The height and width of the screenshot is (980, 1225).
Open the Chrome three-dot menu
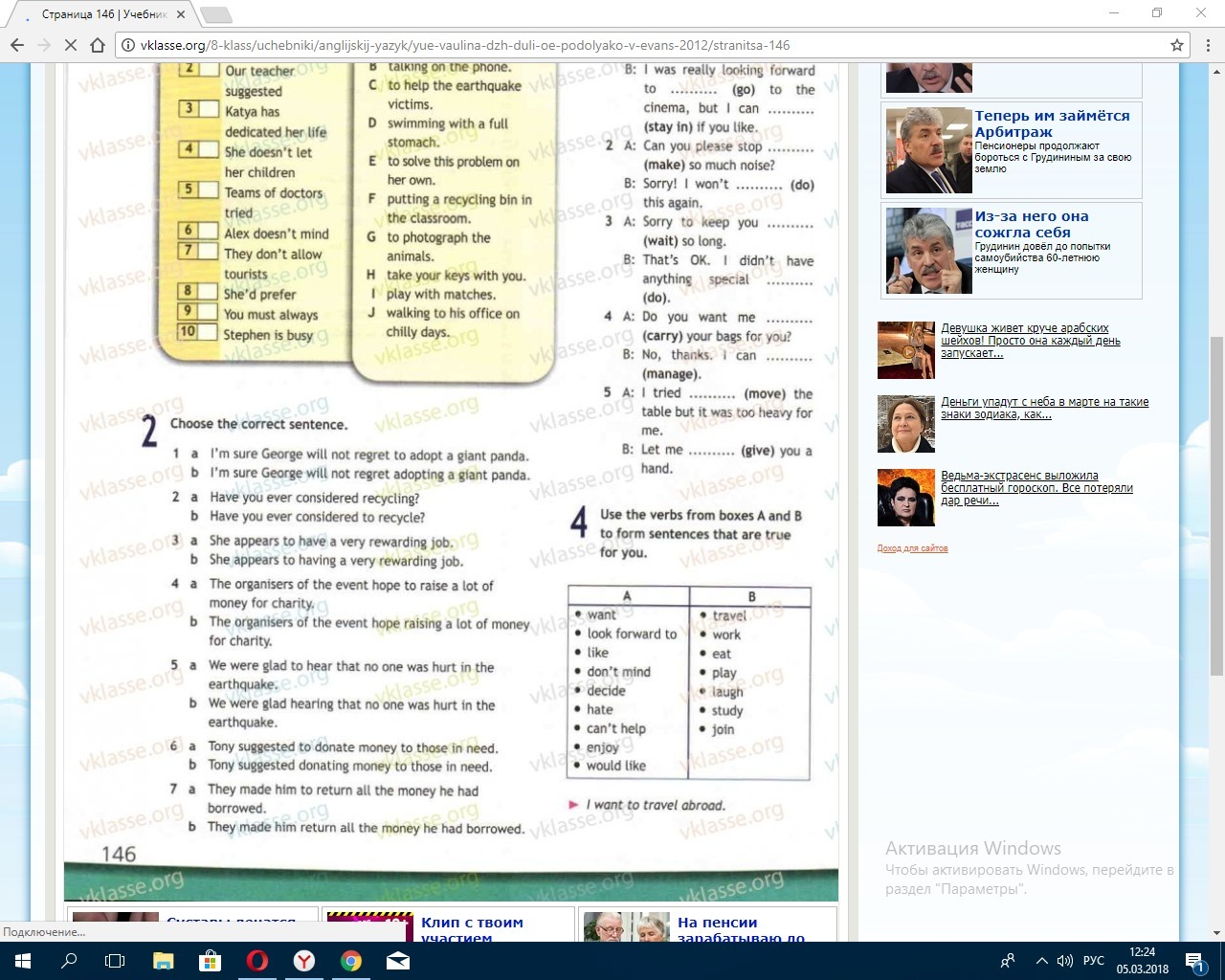pos(1207,45)
